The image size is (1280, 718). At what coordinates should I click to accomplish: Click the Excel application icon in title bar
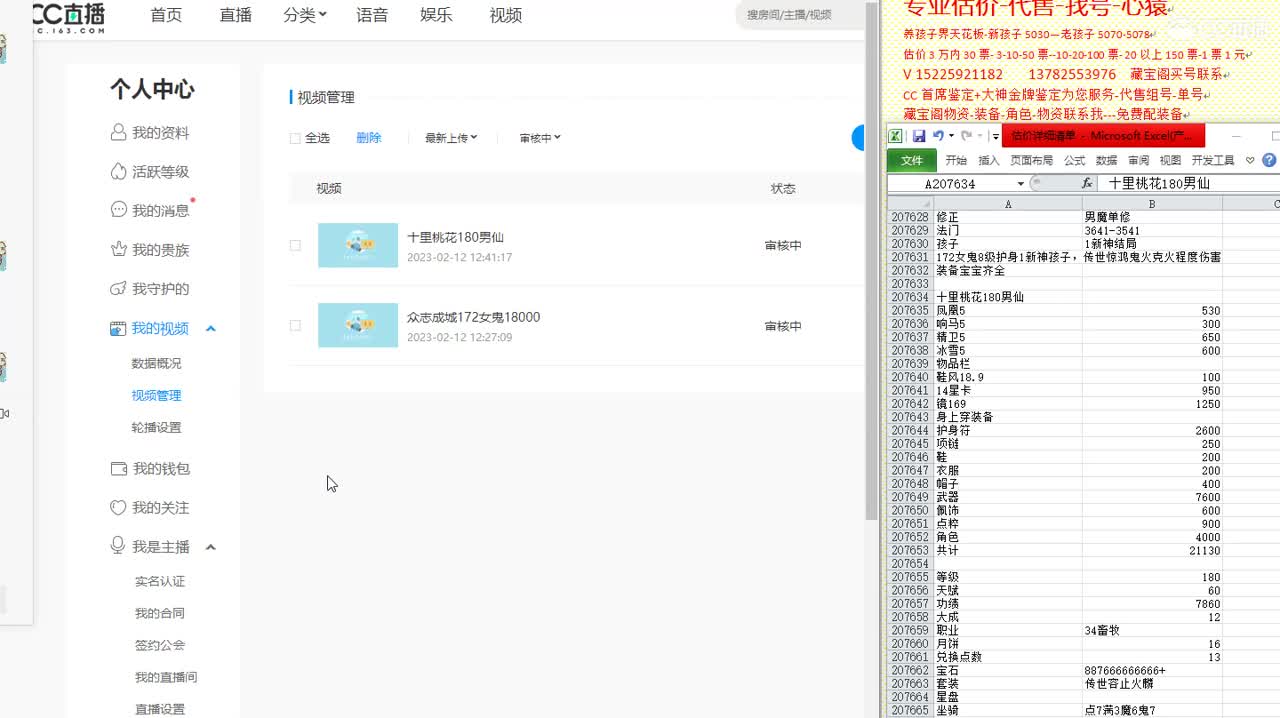(896, 136)
